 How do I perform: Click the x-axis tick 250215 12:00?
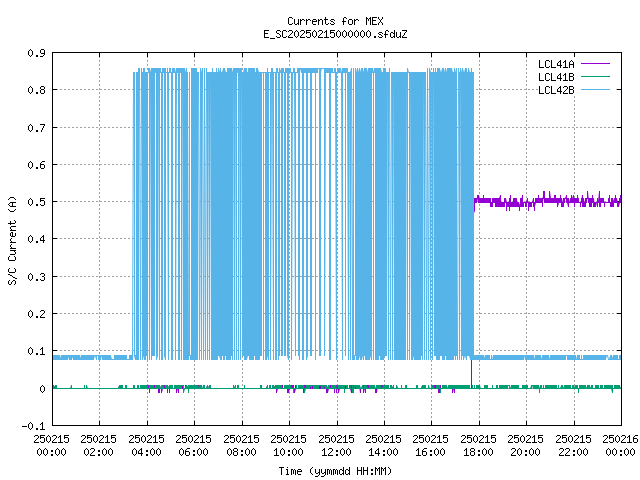pyautogui.click(x=337, y=446)
